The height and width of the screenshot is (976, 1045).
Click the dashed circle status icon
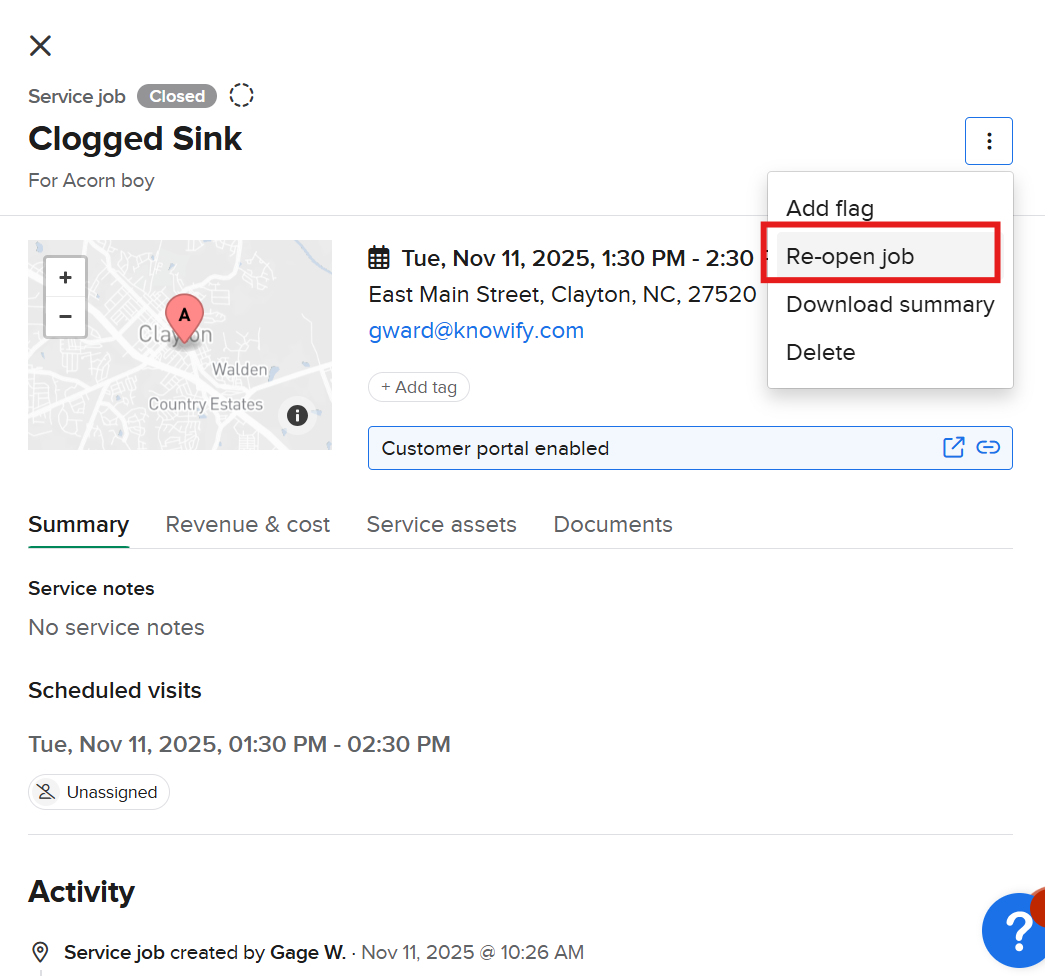coord(241,95)
